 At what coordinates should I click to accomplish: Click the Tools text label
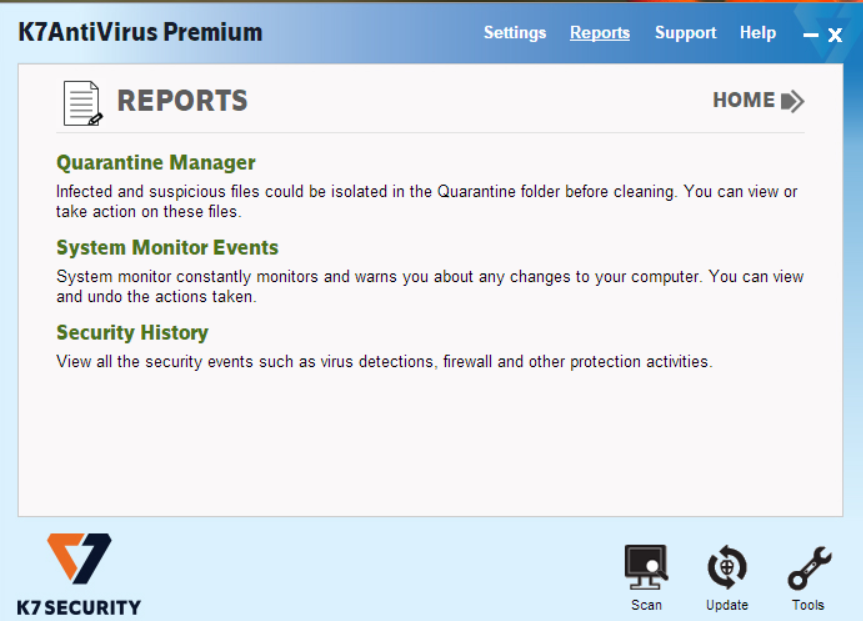808,605
